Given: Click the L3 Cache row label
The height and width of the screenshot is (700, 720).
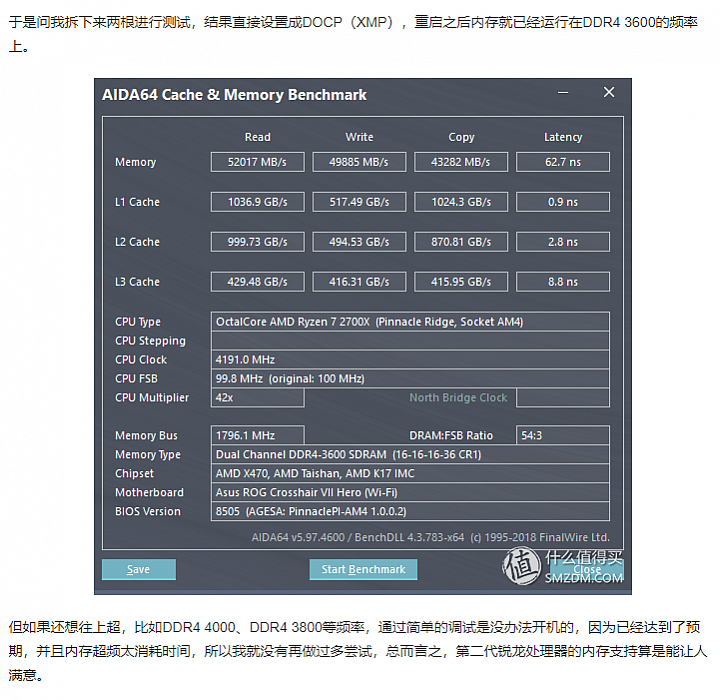Looking at the screenshot, I should pos(137,282).
